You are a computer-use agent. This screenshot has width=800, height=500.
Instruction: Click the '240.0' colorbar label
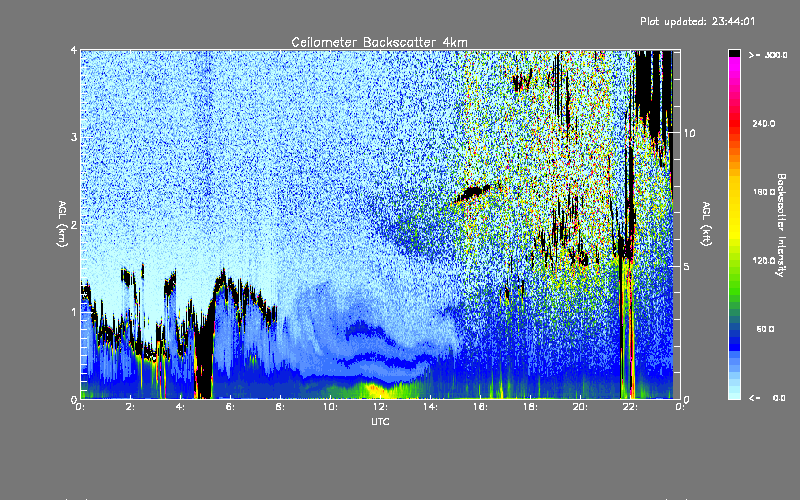tap(764, 124)
